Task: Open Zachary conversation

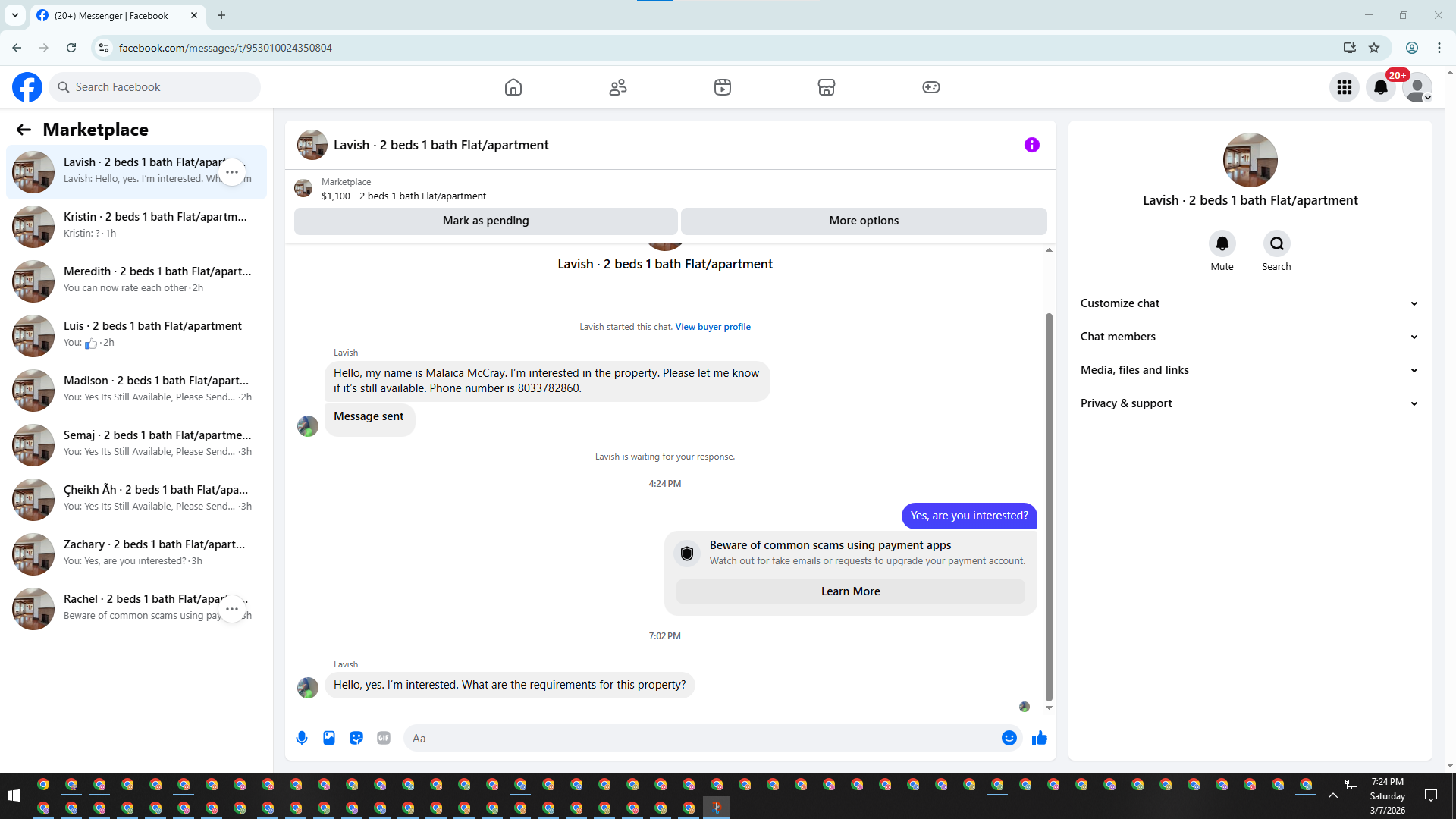Action: (x=136, y=554)
